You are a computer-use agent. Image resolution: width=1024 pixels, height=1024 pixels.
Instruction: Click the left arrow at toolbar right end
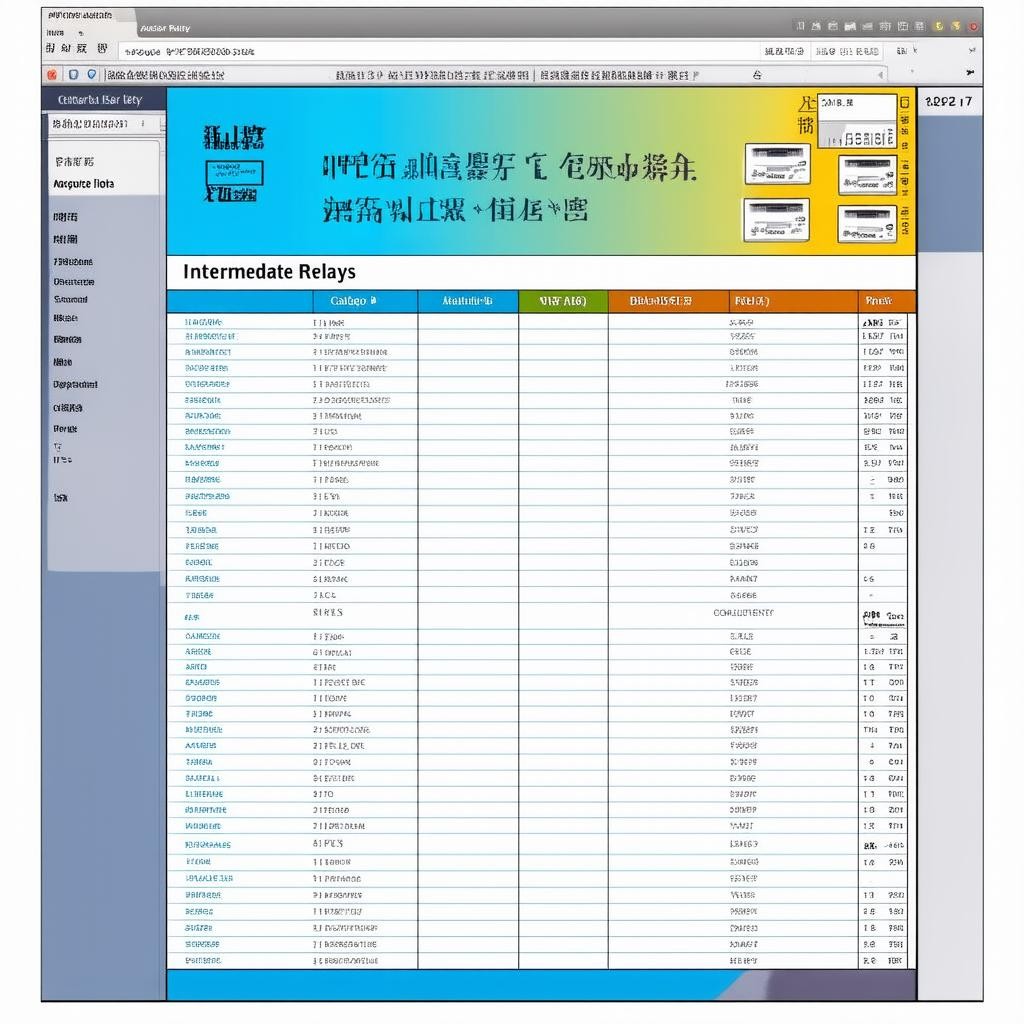880,75
